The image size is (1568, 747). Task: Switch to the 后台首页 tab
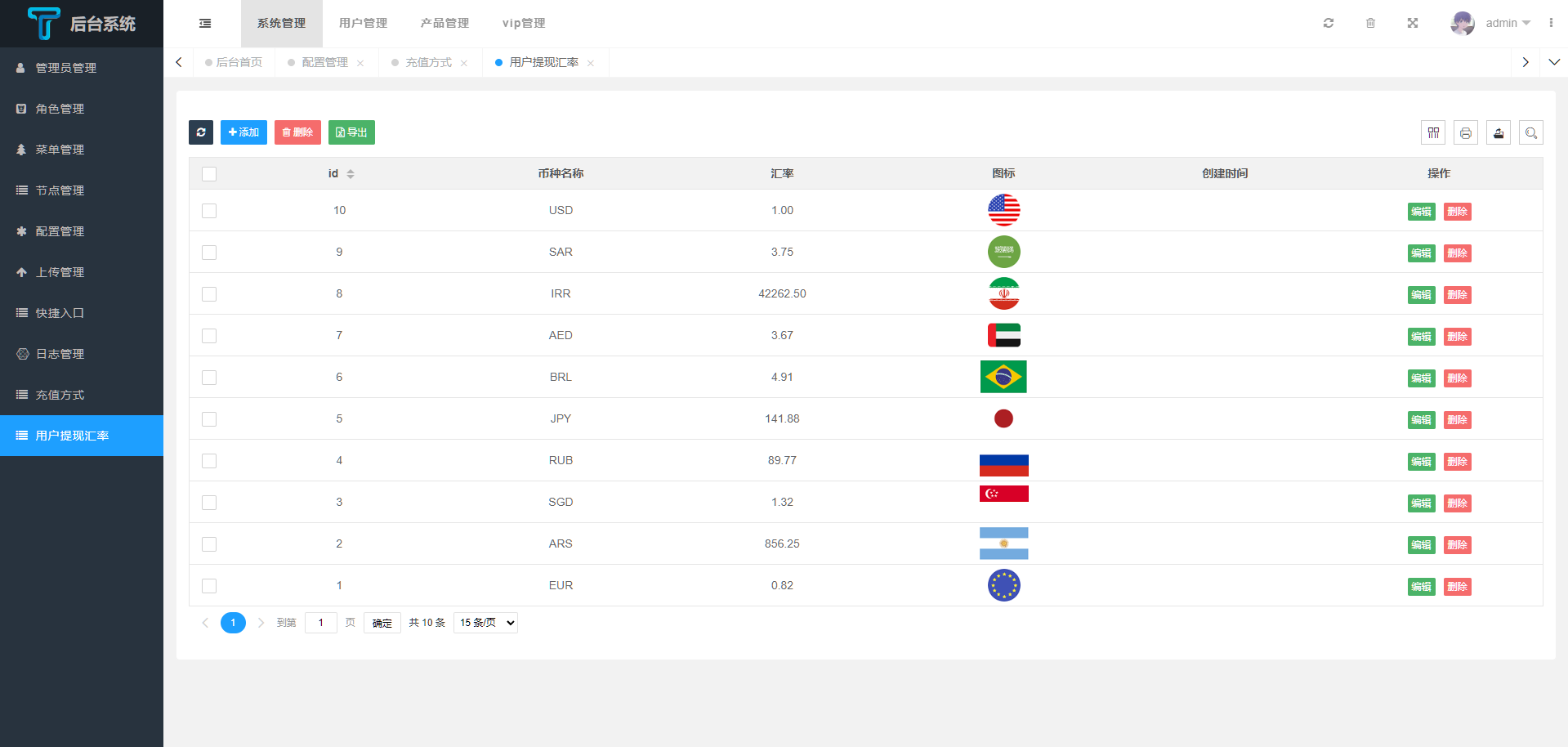pos(235,62)
